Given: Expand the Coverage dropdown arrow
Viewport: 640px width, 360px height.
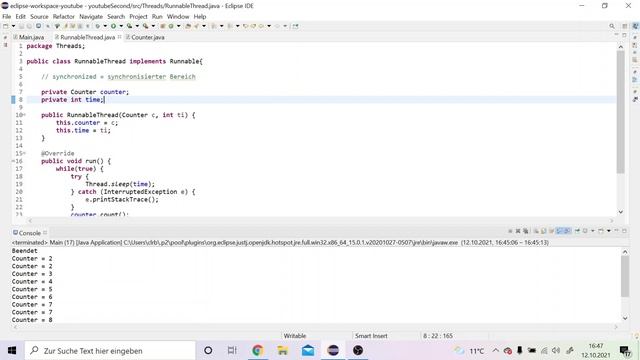Looking at the screenshot, I should coord(137,26).
